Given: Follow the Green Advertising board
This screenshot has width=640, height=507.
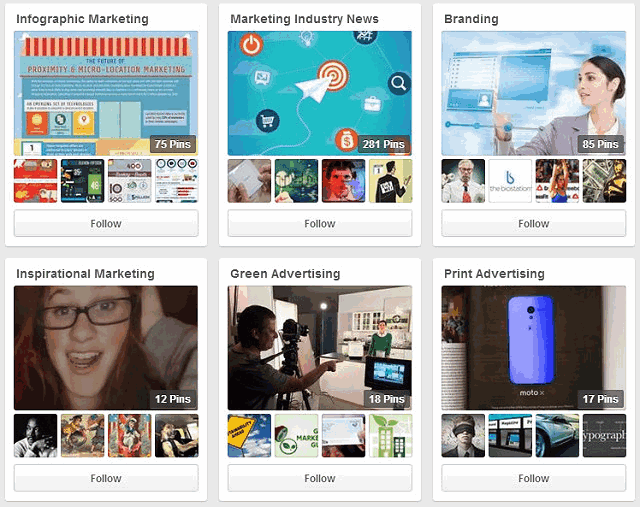Looking at the screenshot, I should pos(320,478).
